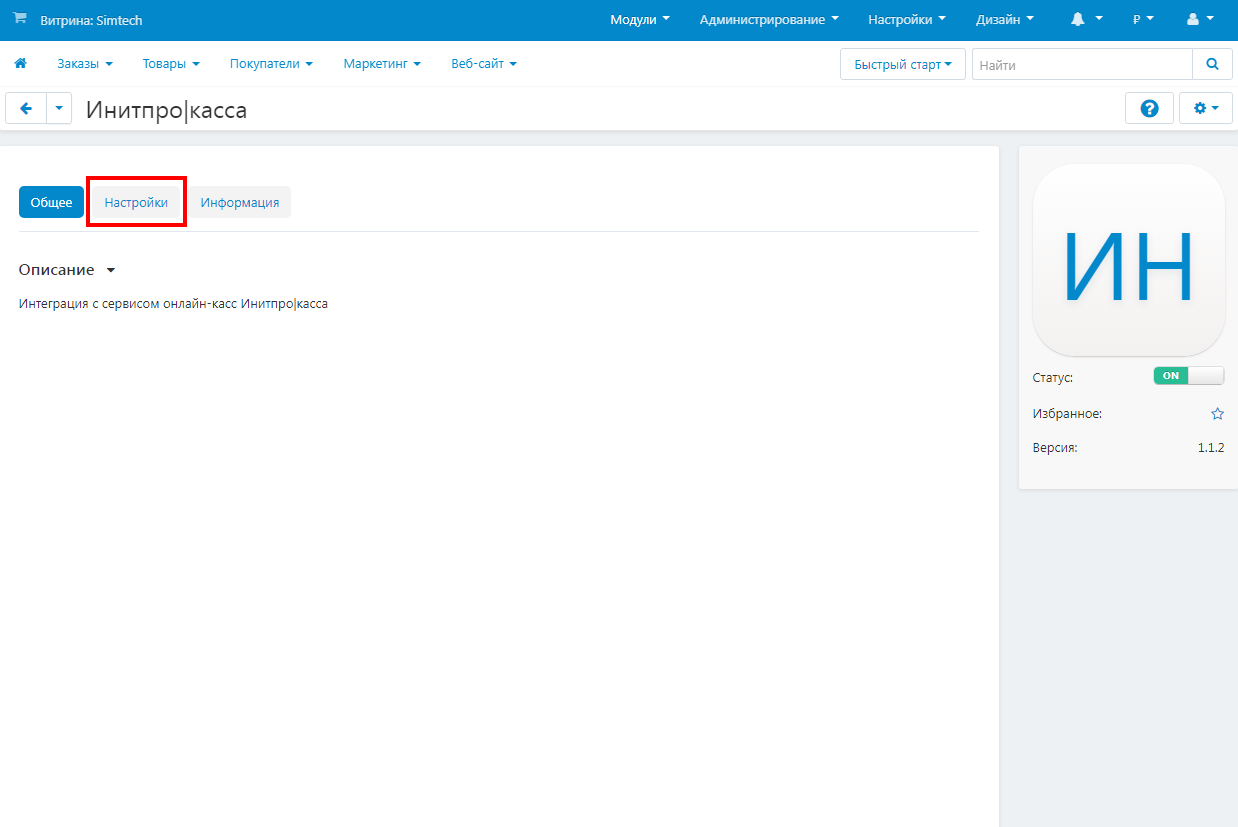Expand the Товары menu
The height and width of the screenshot is (827, 1238).
coord(171,64)
